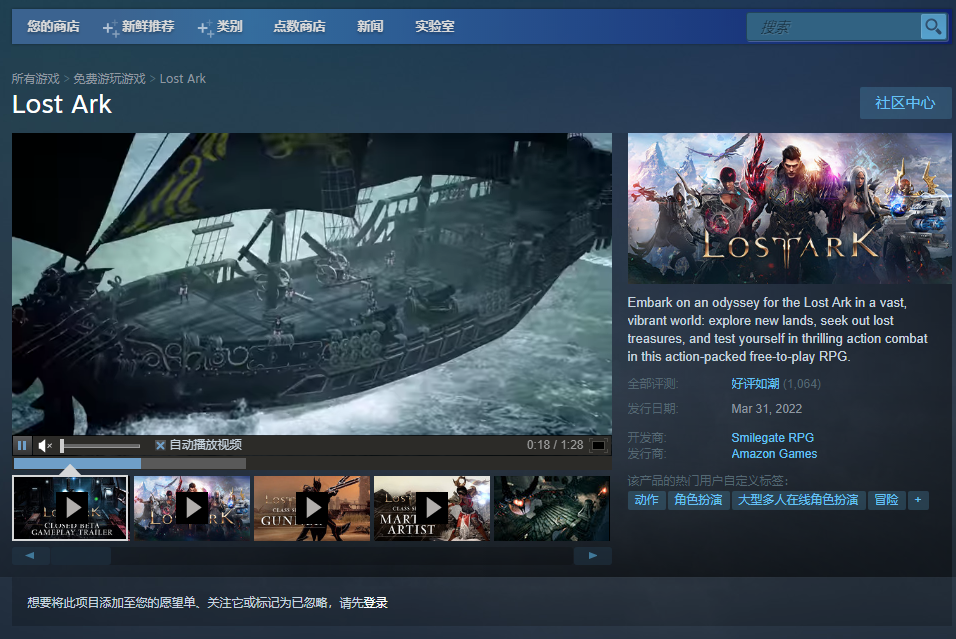Open the 新闻 menu item
Screen dimensions: 956x639
[370, 26]
